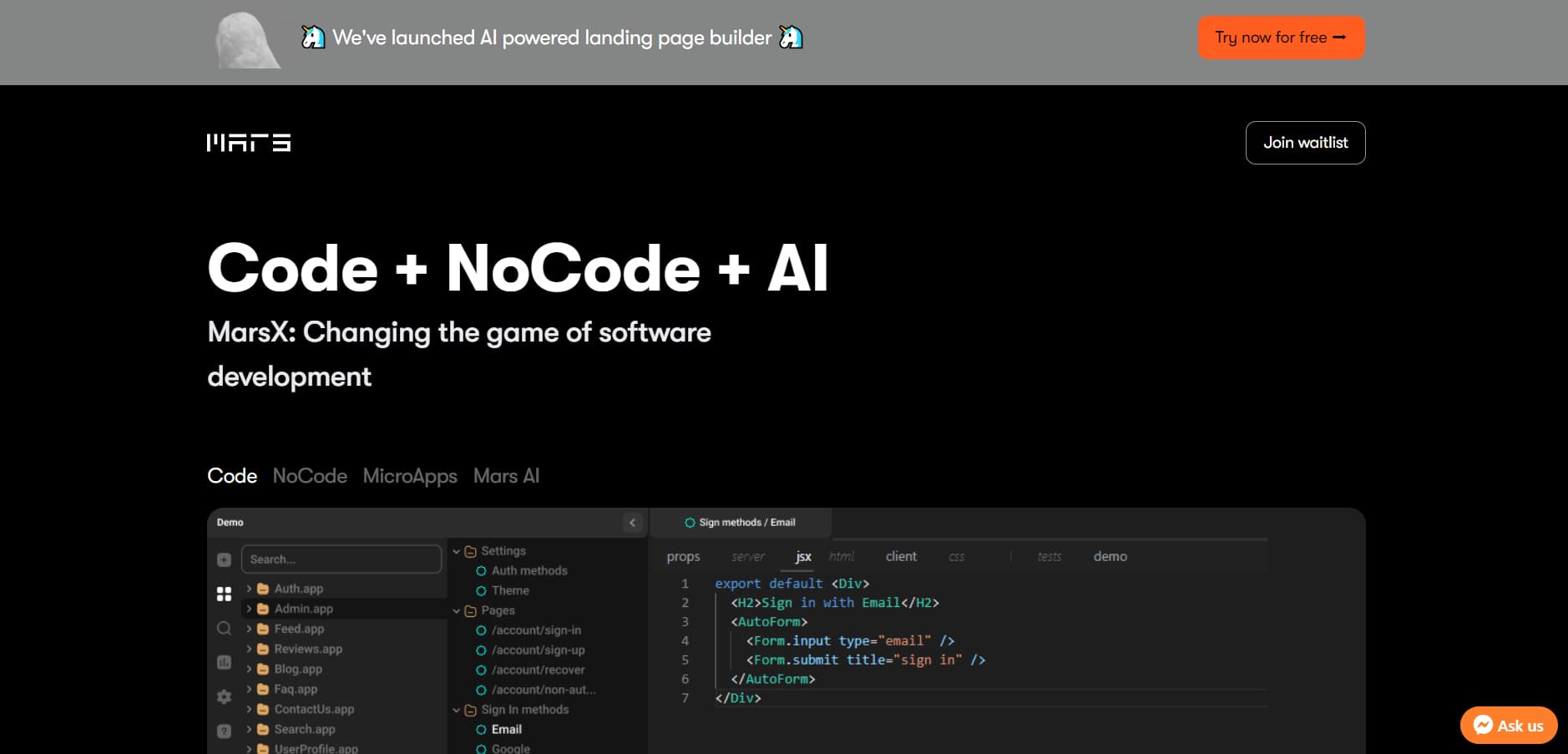The width and height of the screenshot is (1568, 754).
Task: Click the folder icon next to Settings
Action: click(470, 552)
